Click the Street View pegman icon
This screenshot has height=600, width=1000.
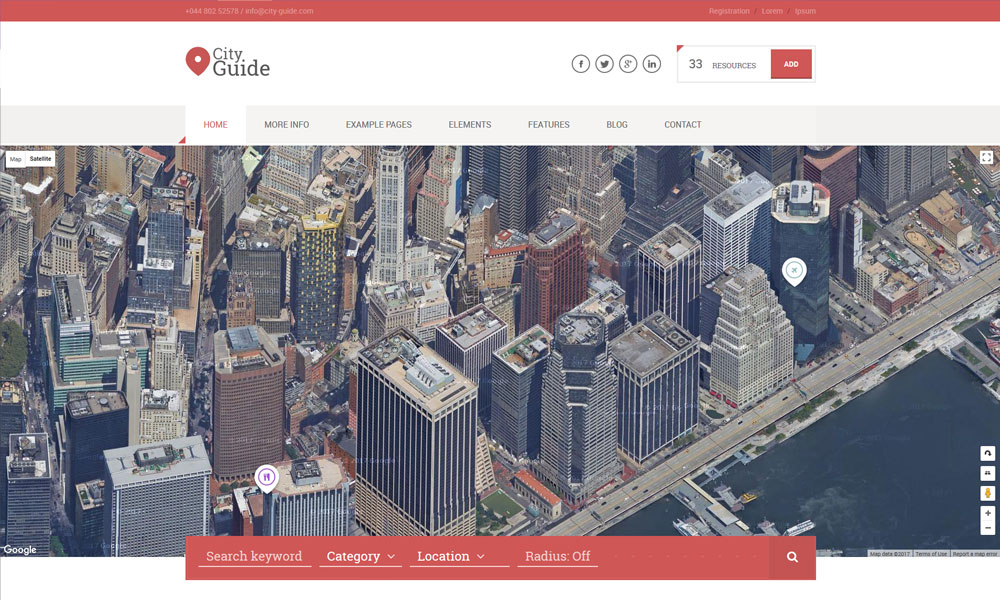(x=988, y=493)
